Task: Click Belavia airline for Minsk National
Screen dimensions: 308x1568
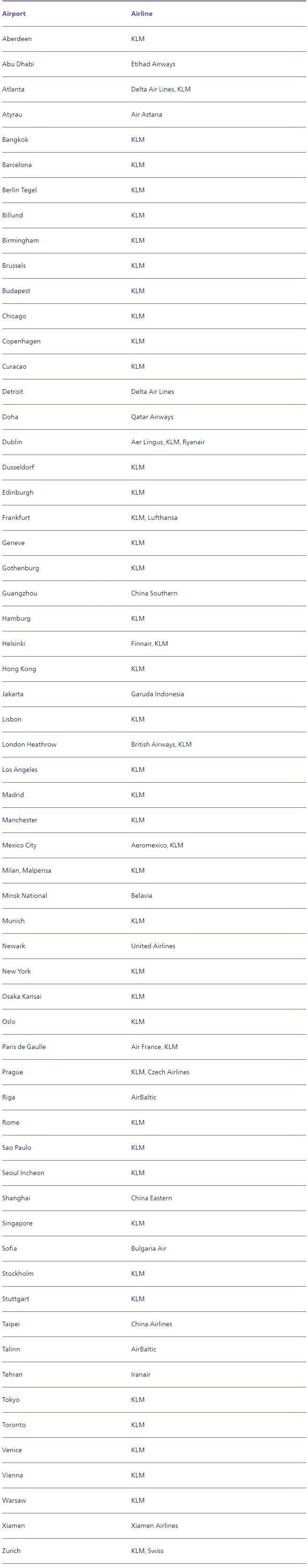Action: tap(142, 896)
